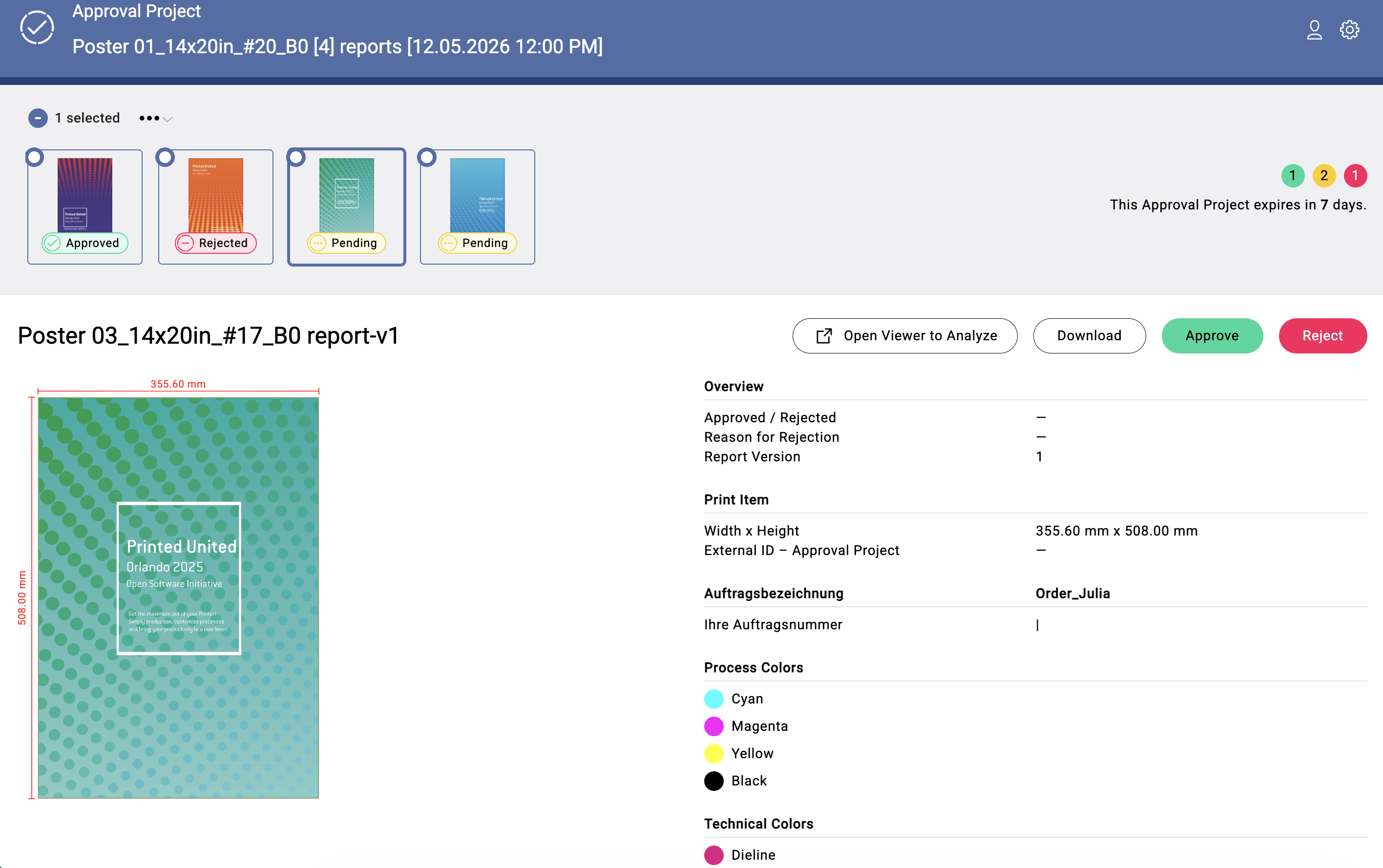Click the Black process color swatch
Image resolution: width=1383 pixels, height=868 pixels.
(713, 781)
